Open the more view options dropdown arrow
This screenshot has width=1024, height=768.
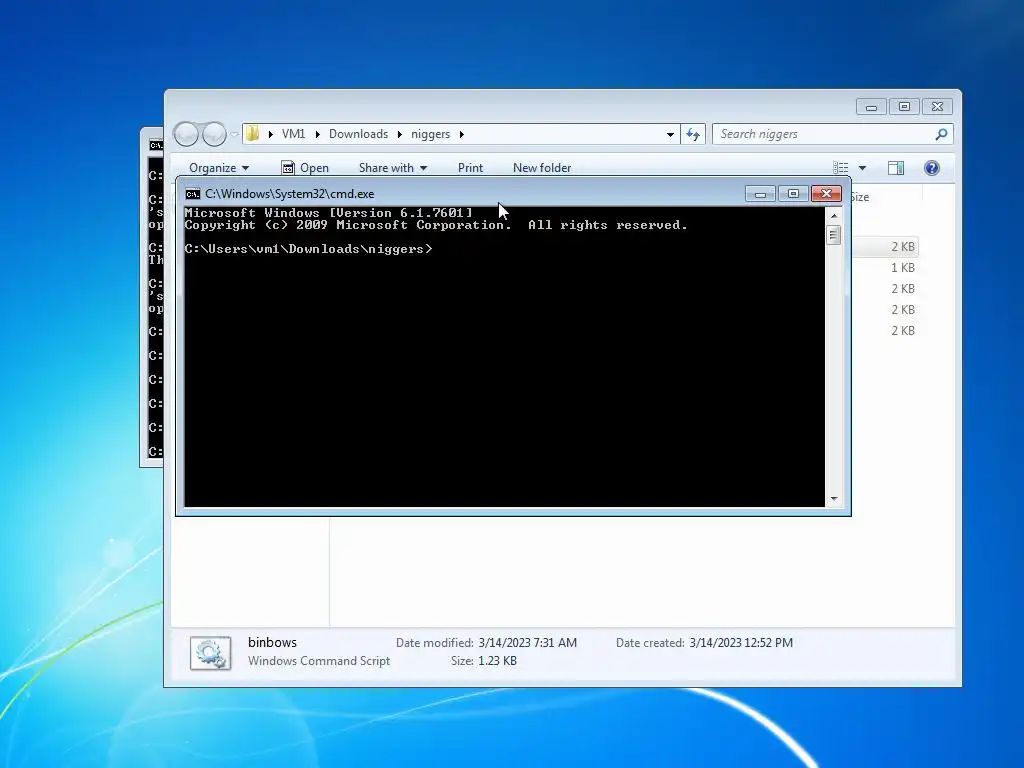click(x=862, y=168)
